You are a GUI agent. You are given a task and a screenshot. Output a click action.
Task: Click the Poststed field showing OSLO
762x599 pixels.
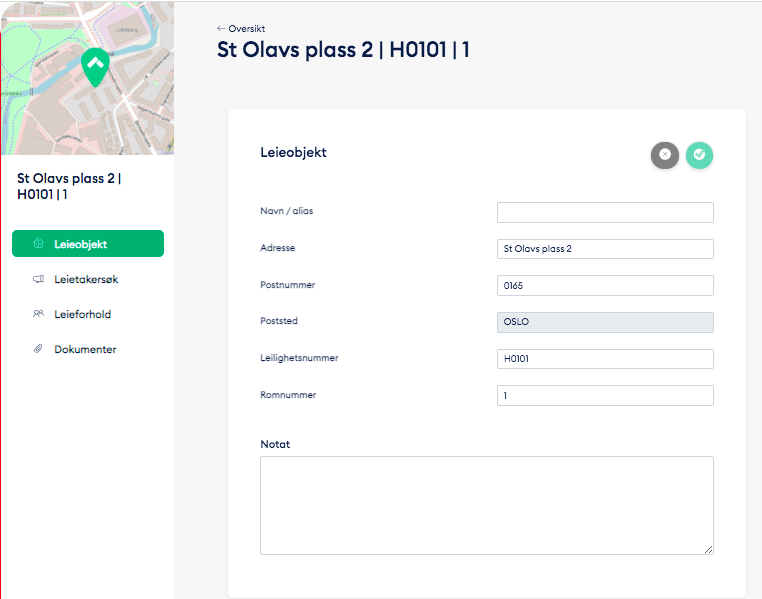pyautogui.click(x=605, y=322)
